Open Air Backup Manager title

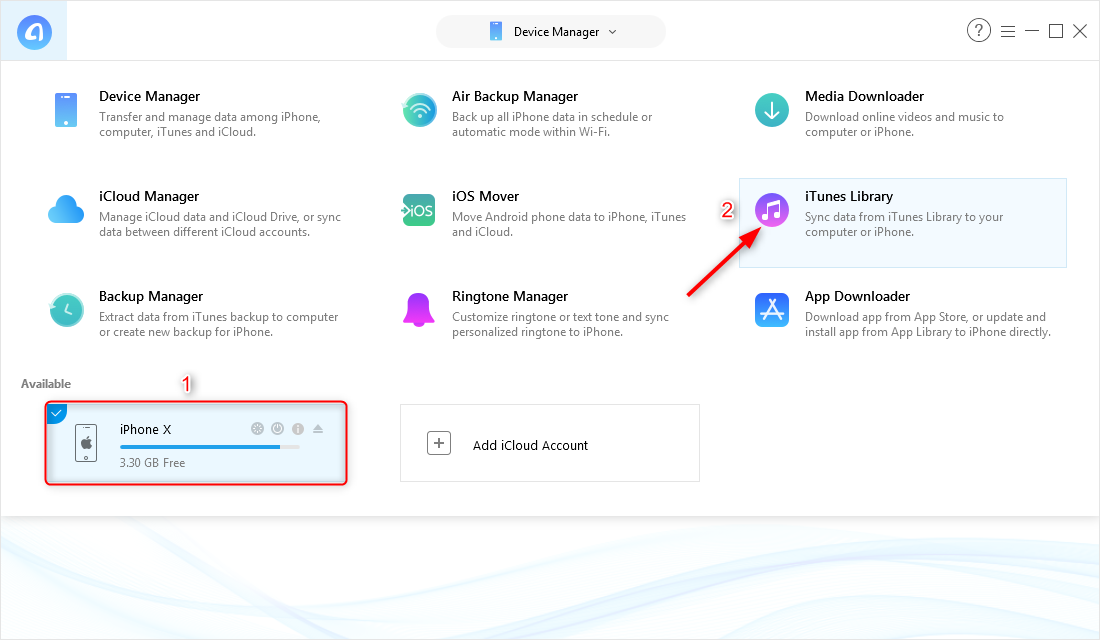coord(515,96)
